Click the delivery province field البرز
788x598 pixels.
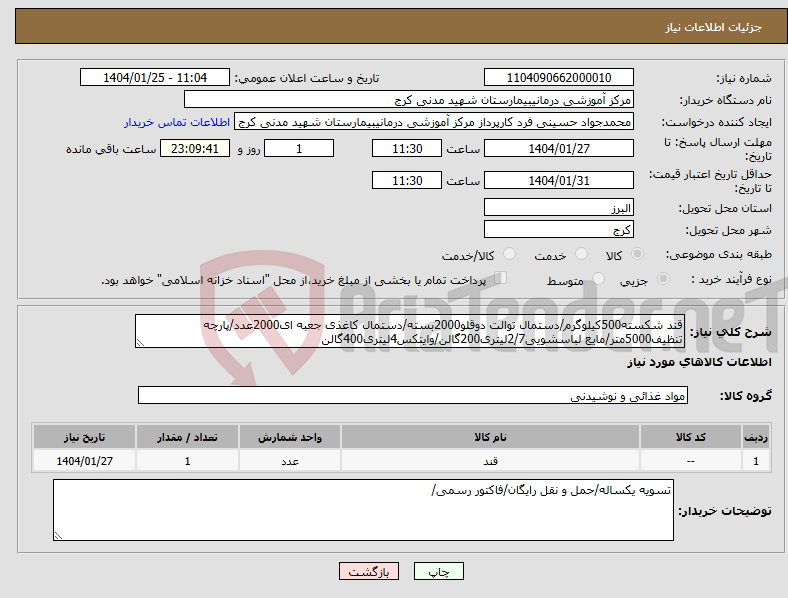coord(559,208)
